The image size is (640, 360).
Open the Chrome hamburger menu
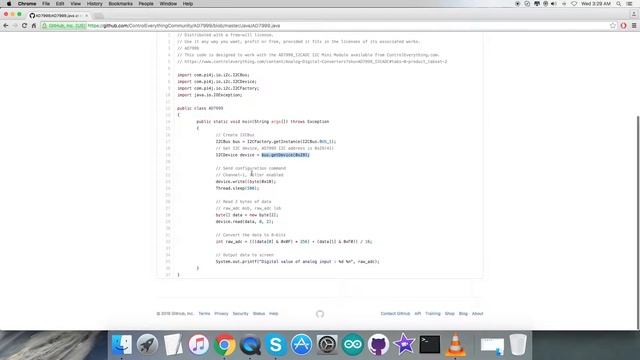click(634, 26)
